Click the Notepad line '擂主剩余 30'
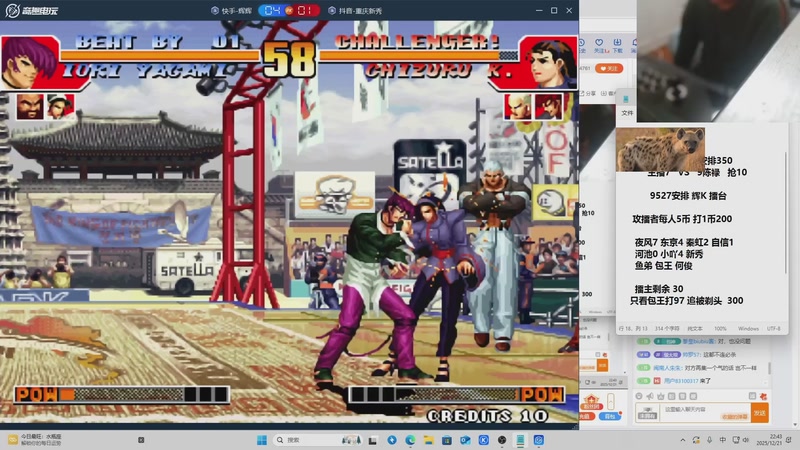 [659, 289]
